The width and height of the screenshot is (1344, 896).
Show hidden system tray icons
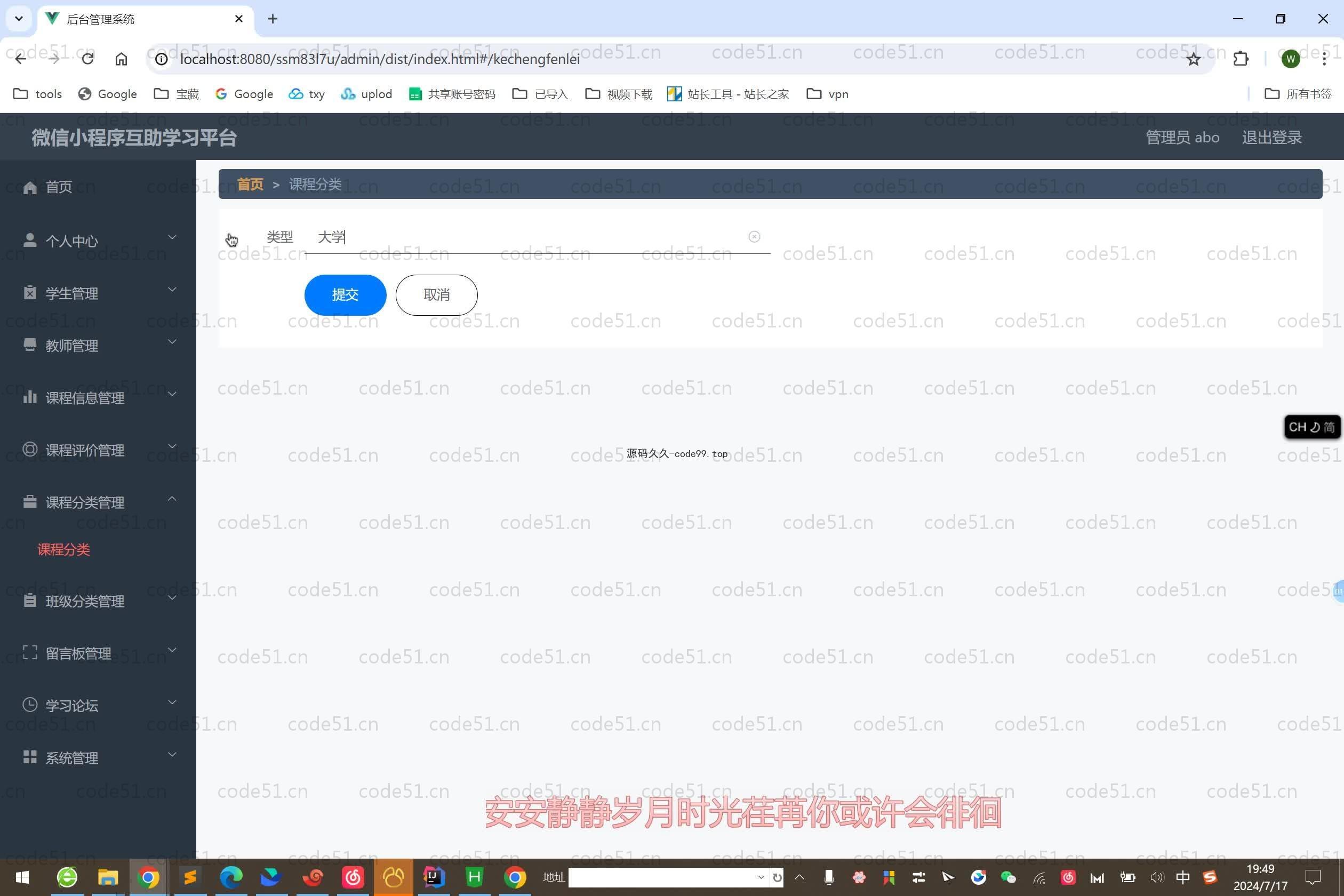pyautogui.click(x=799, y=877)
